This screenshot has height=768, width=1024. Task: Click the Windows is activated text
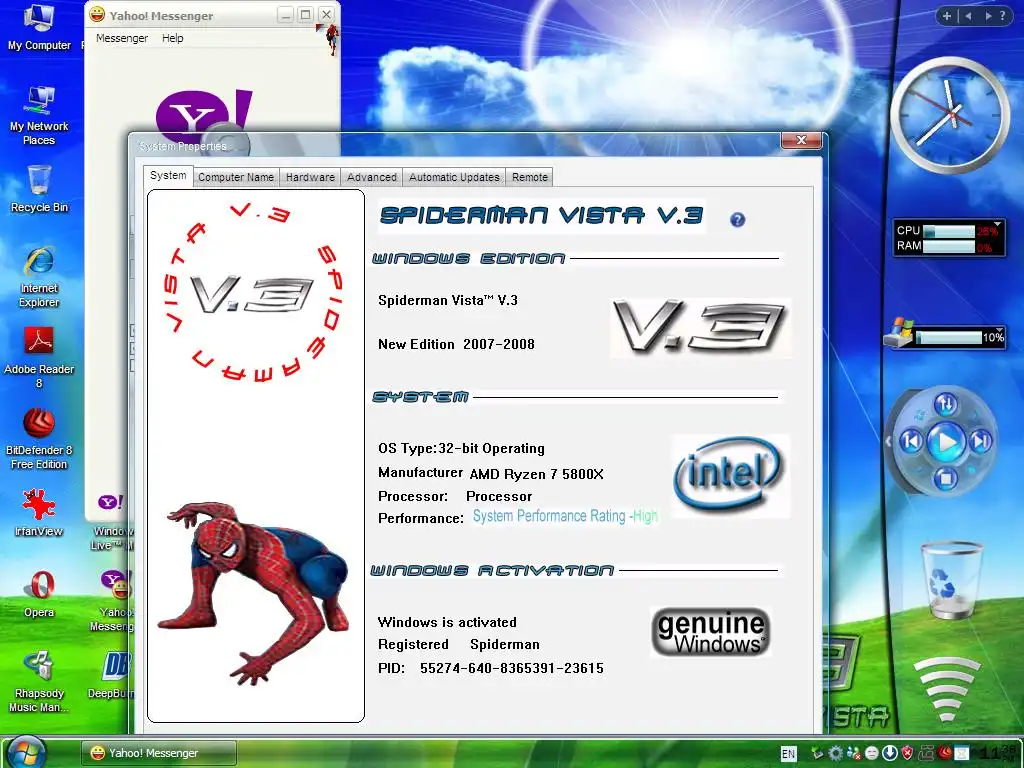pos(447,622)
